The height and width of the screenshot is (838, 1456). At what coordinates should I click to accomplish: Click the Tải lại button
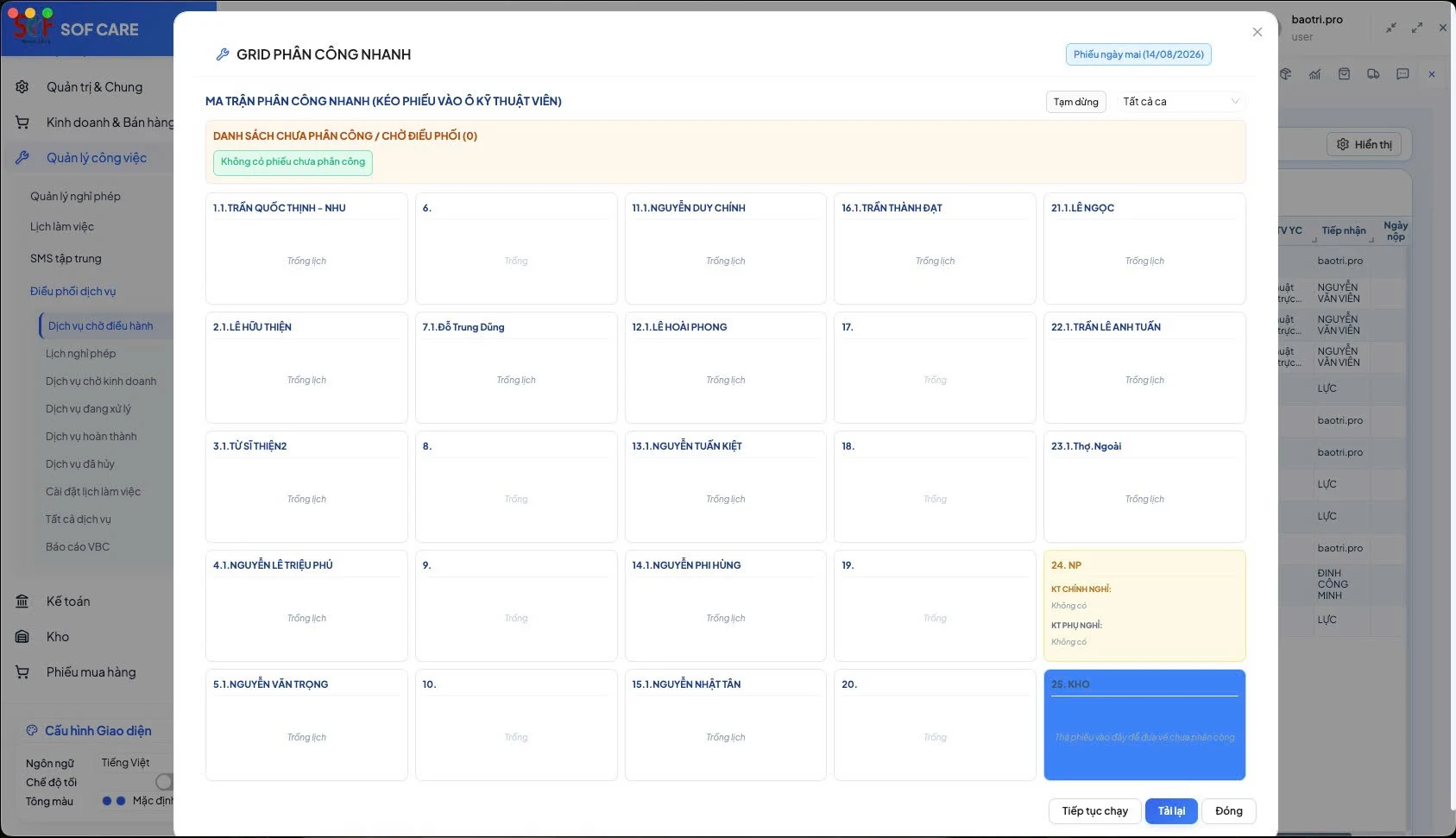point(1171,811)
